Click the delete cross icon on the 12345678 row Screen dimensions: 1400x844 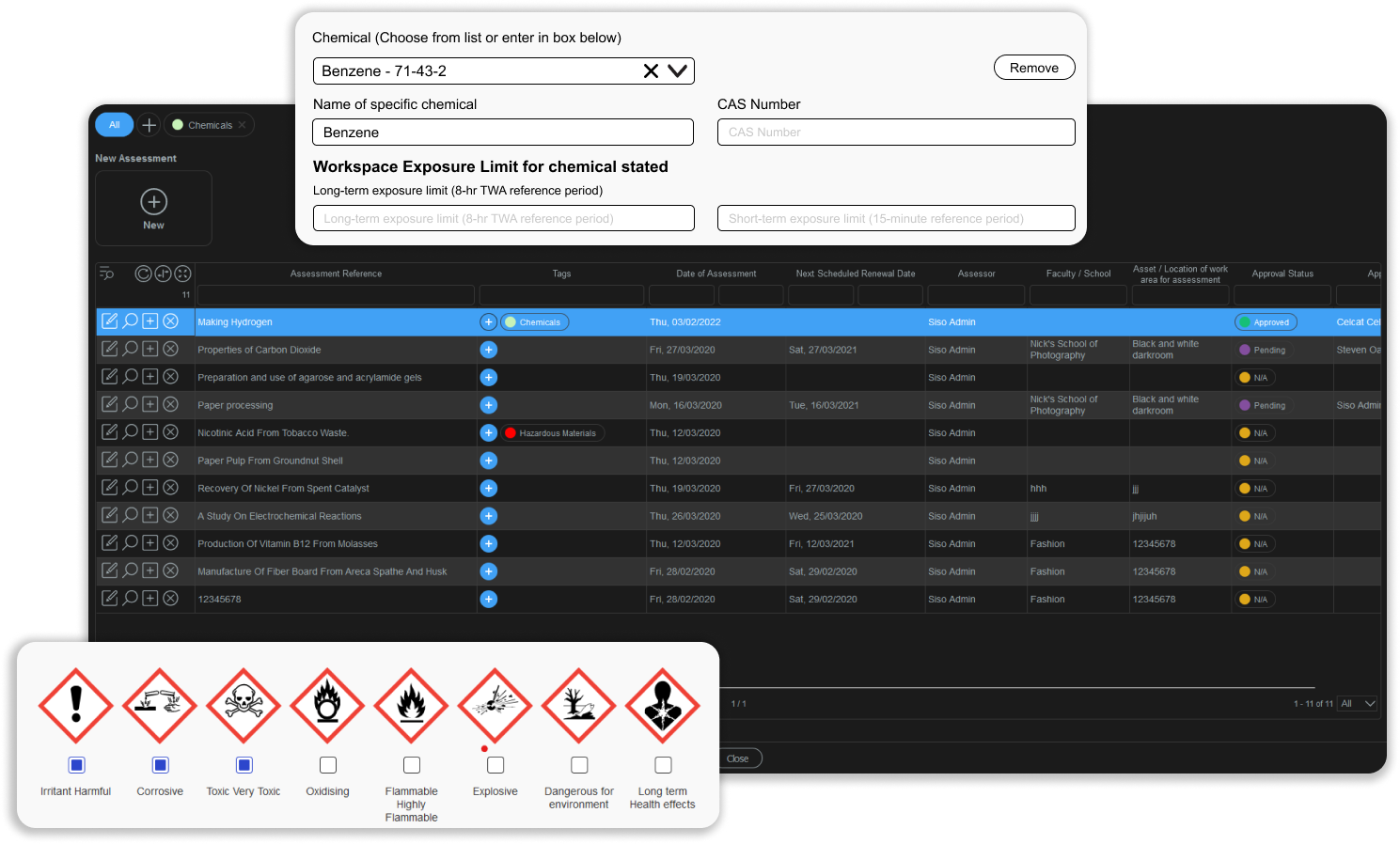pyautogui.click(x=170, y=598)
